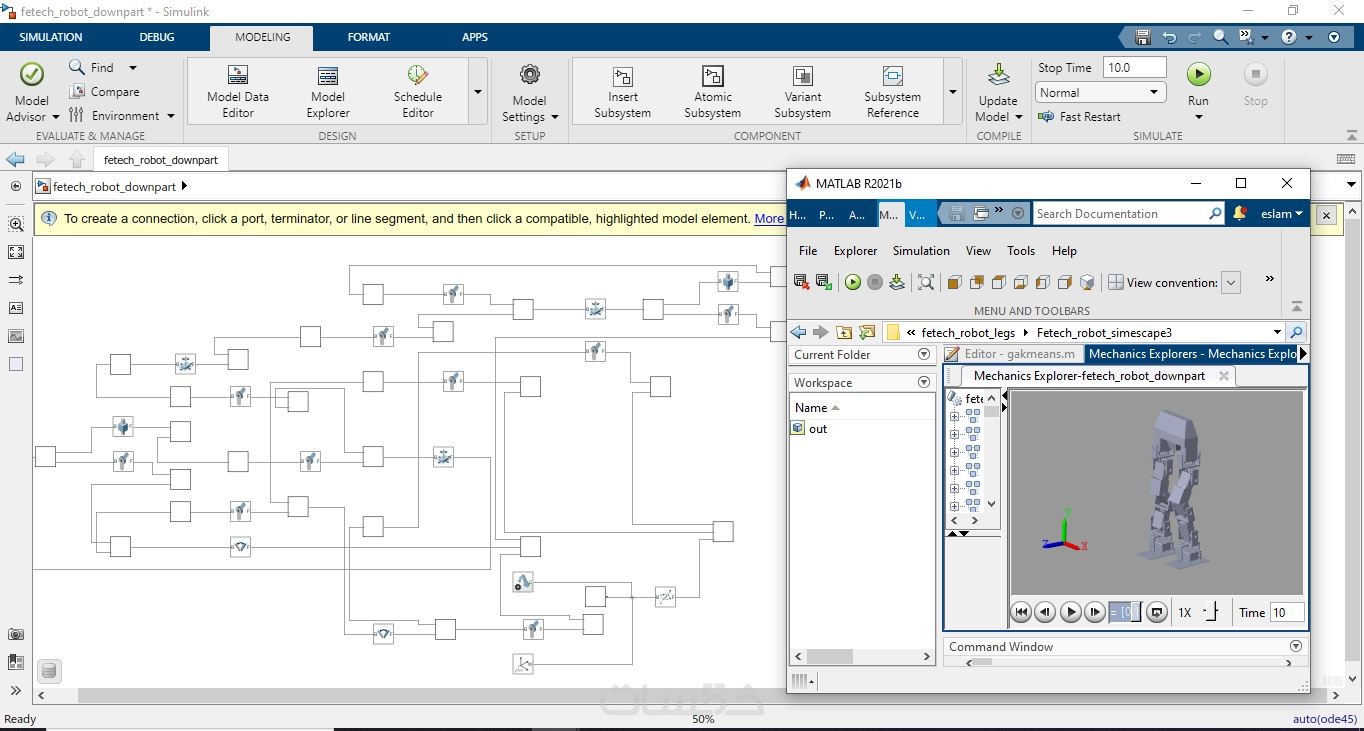Open the Explorer menu in MATLAB
Viewport: 1364px width, 731px height.
[x=855, y=251]
